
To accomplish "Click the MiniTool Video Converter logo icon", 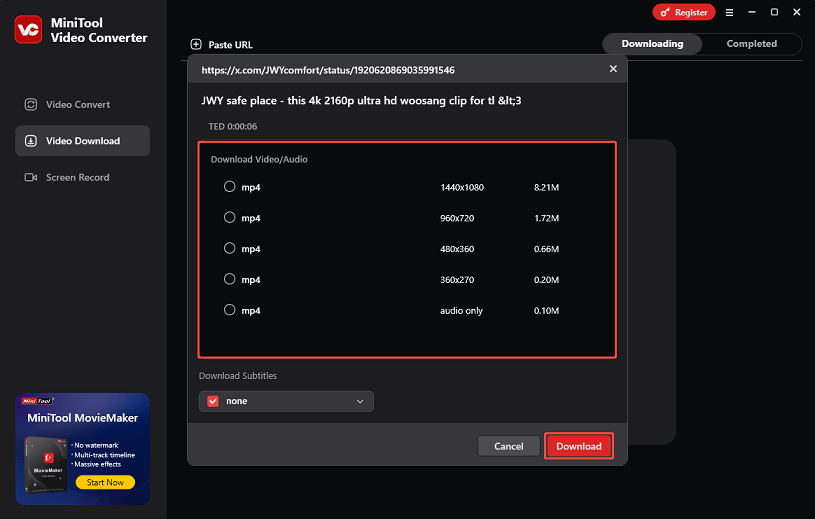I will tap(28, 30).
